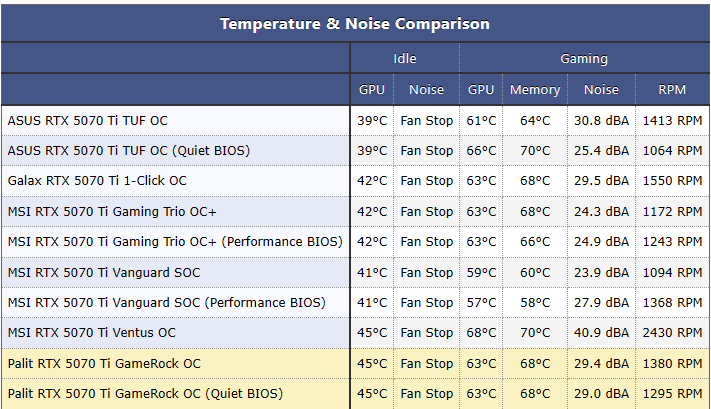Screen dimensions: 711x409
Task: Click the 57°C gaming GPU temperature
Action: 481,302
